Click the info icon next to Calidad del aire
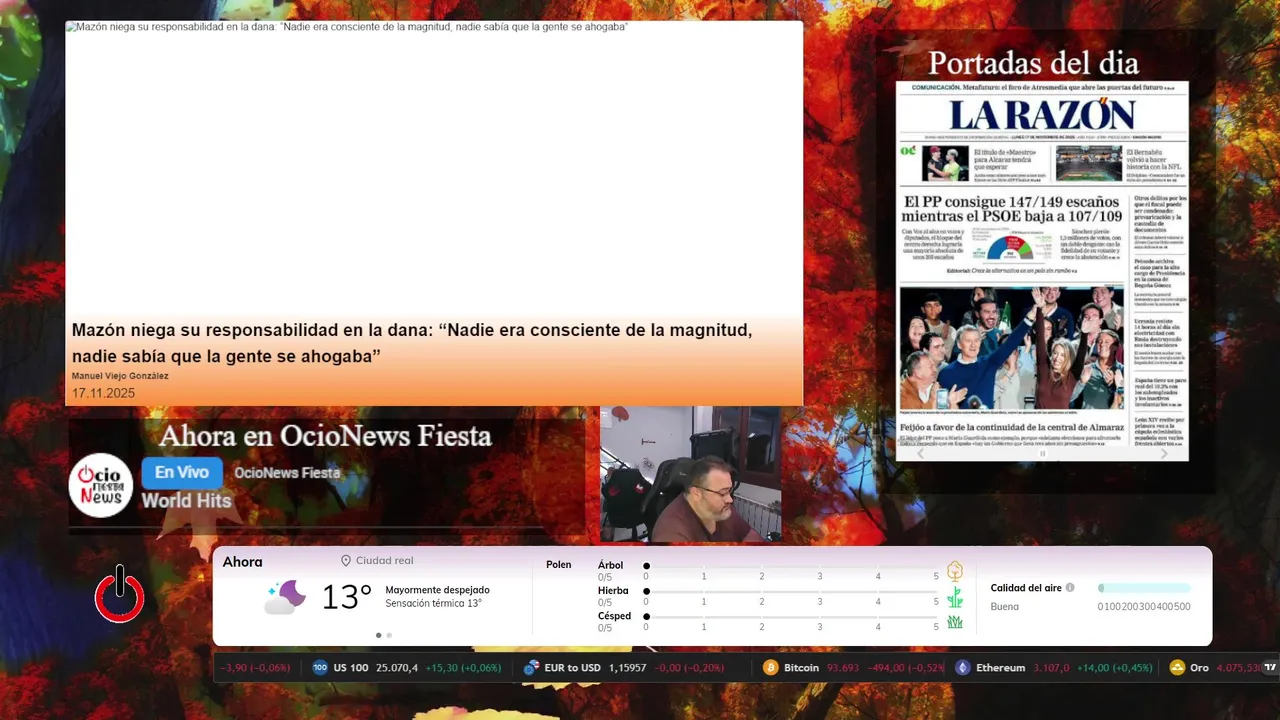Screen dimensions: 1280x720 (x=1070, y=588)
